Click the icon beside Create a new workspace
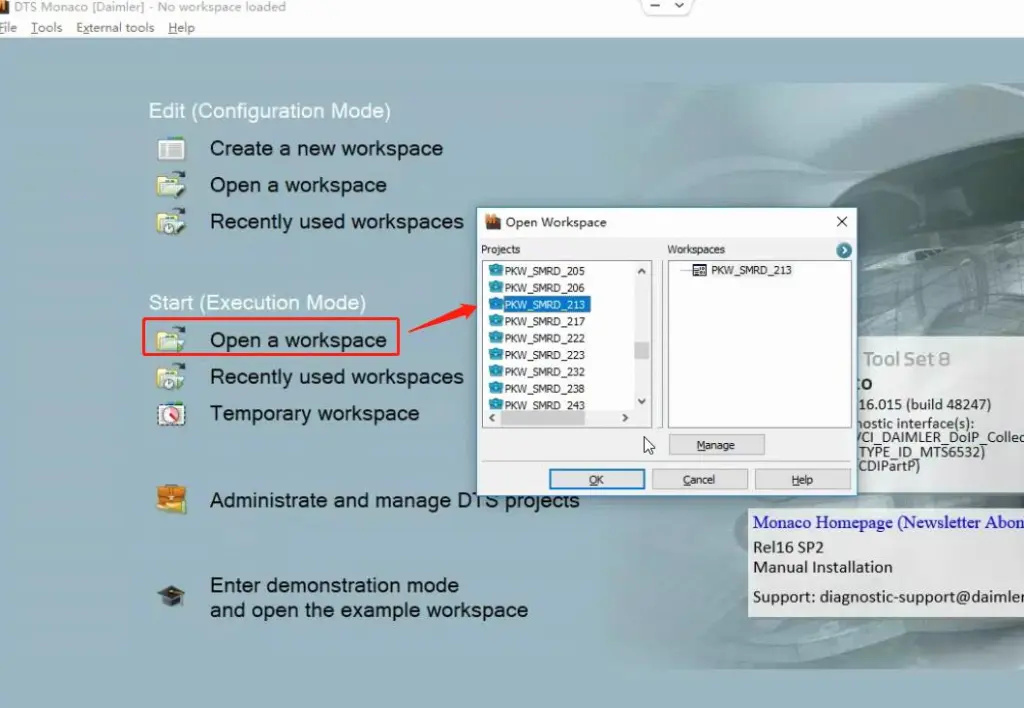Screen dimensions: 1024x708 [x=171, y=149]
